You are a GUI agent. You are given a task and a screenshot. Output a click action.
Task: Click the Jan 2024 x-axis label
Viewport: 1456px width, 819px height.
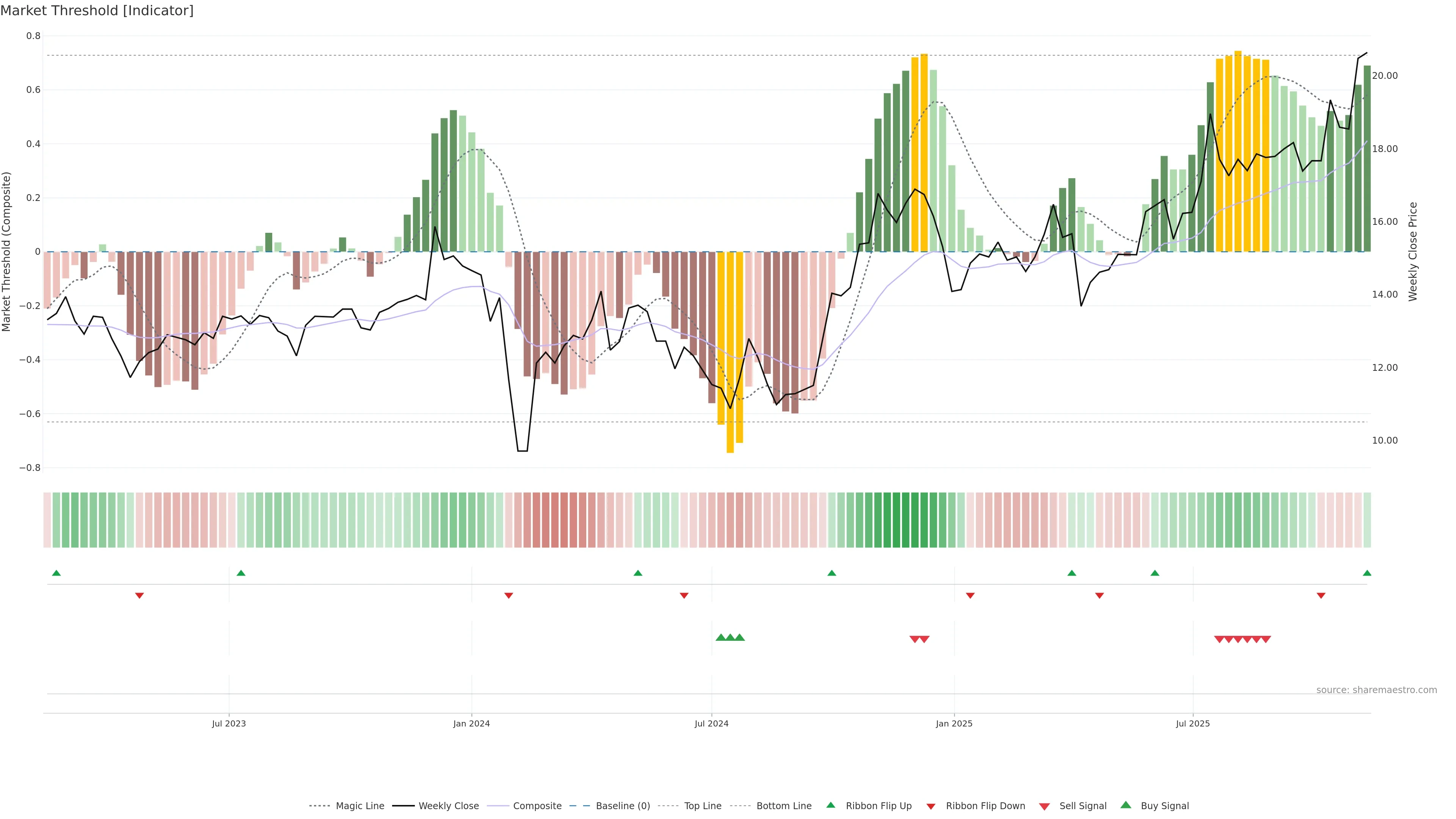click(x=471, y=723)
